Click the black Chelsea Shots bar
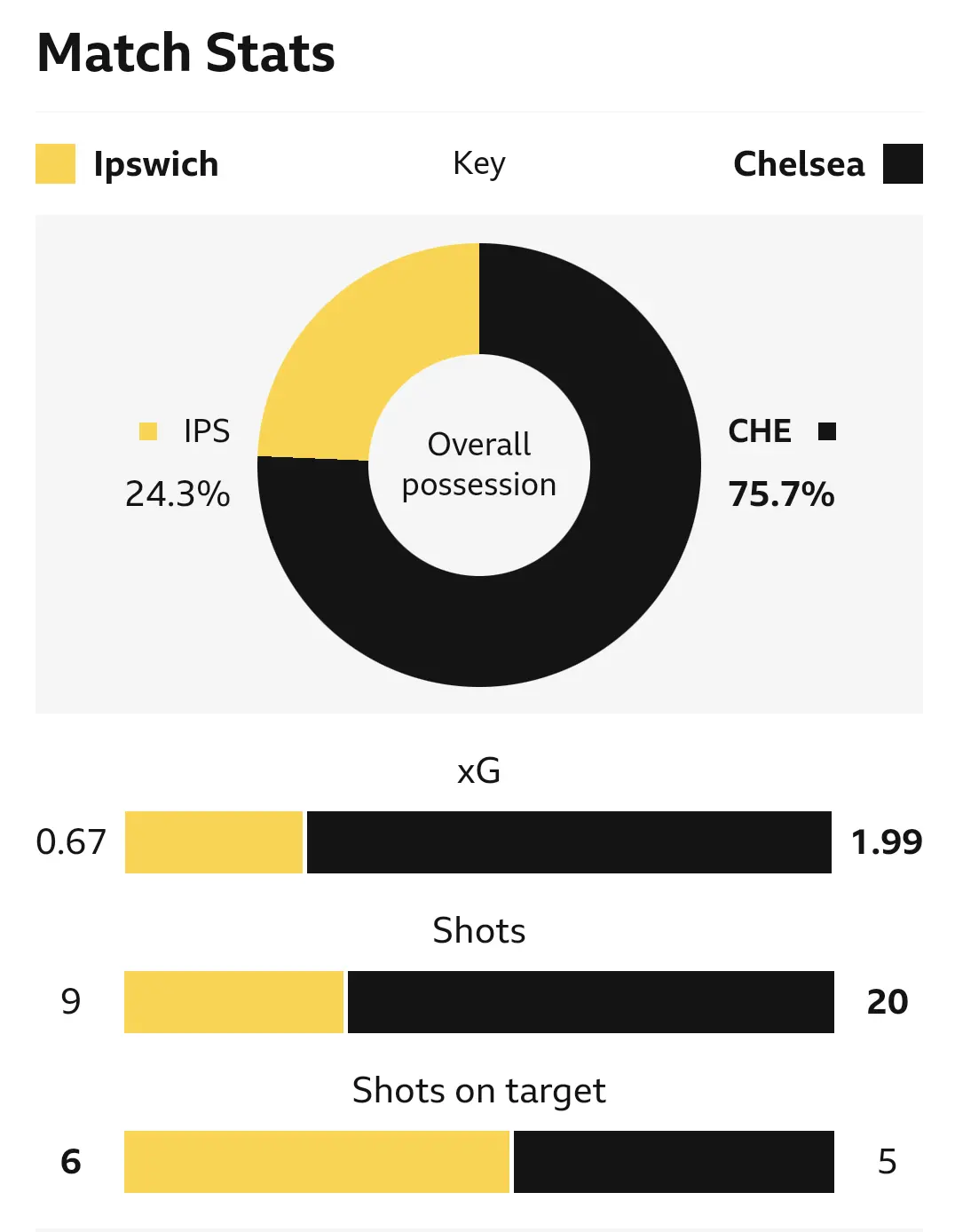Screen dimensions: 955x1232 pos(590,1002)
